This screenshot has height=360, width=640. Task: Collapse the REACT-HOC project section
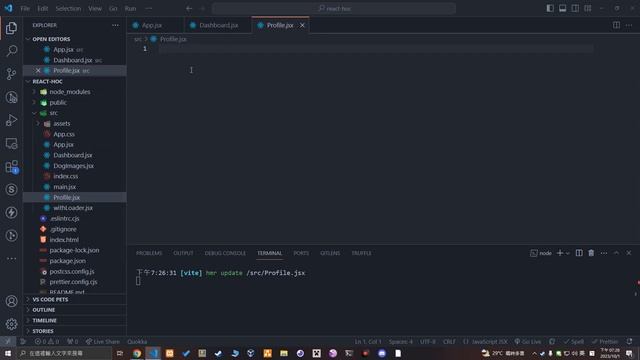28,82
